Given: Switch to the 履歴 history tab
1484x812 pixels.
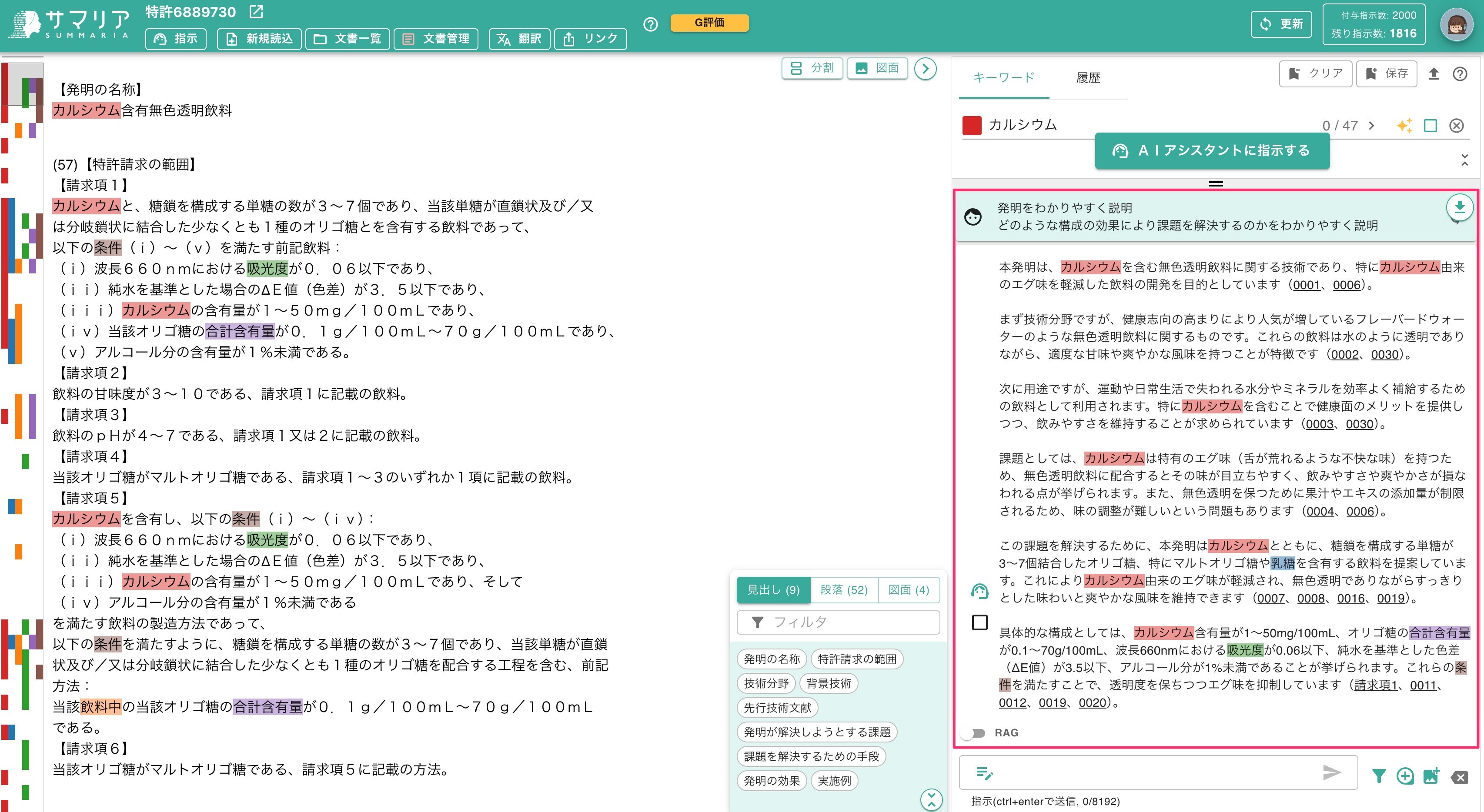Looking at the screenshot, I should pyautogui.click(x=1088, y=77).
